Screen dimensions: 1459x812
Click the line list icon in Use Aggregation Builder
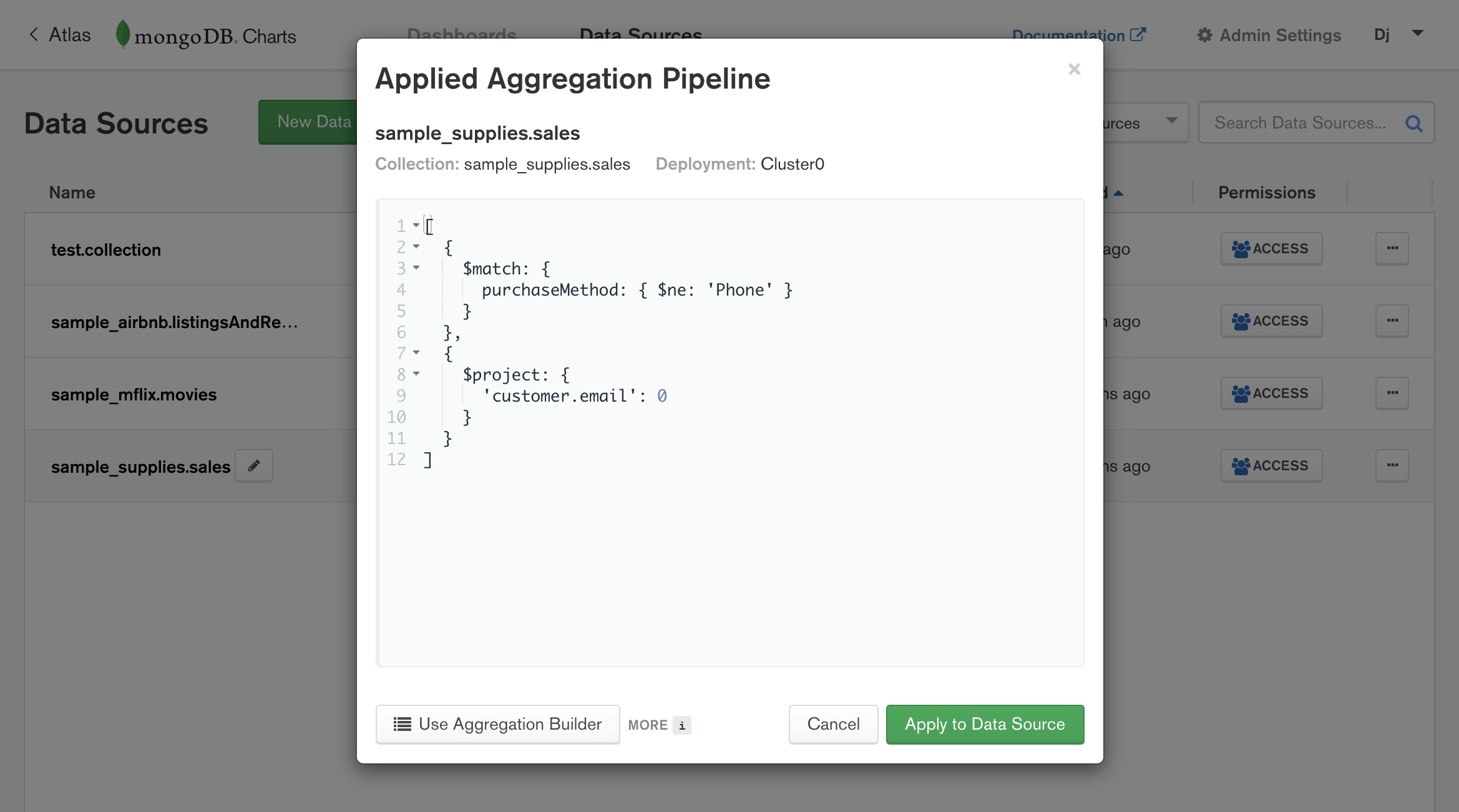pos(400,723)
